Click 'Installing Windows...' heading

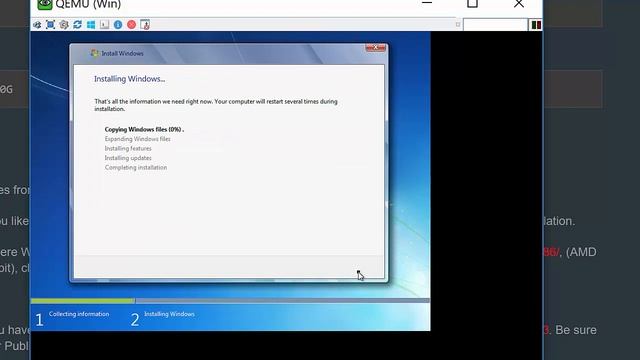pos(129,79)
